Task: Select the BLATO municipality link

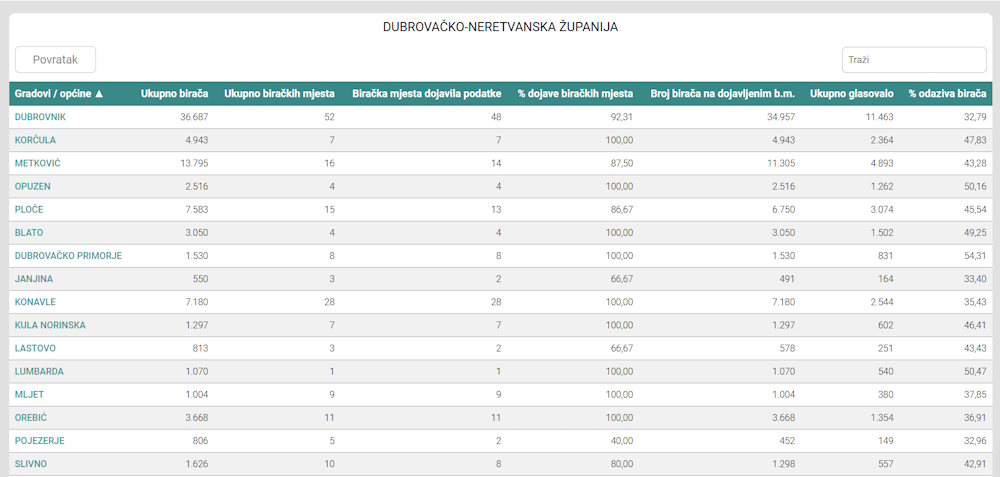Action: (x=29, y=233)
